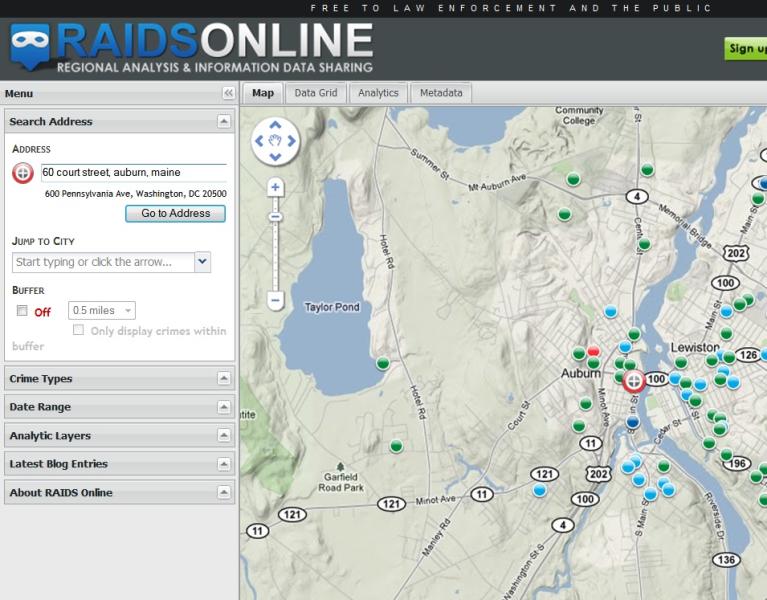Screen dimensions: 767x600
Task: Click route 136 shield on Riverside Dr
Action: tap(726, 559)
